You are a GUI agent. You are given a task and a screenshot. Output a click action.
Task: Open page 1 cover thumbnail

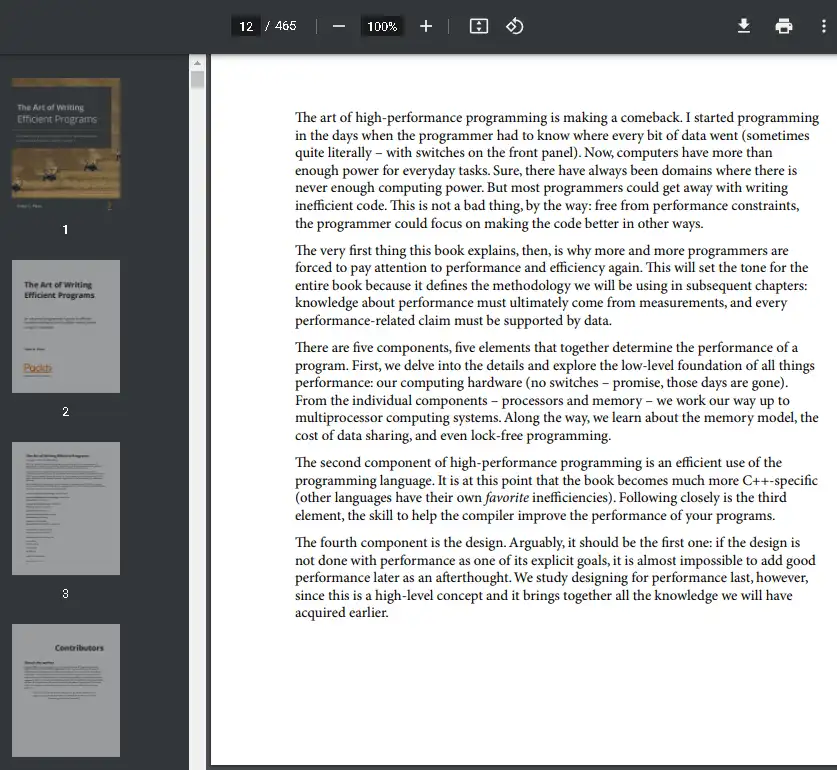point(66,145)
